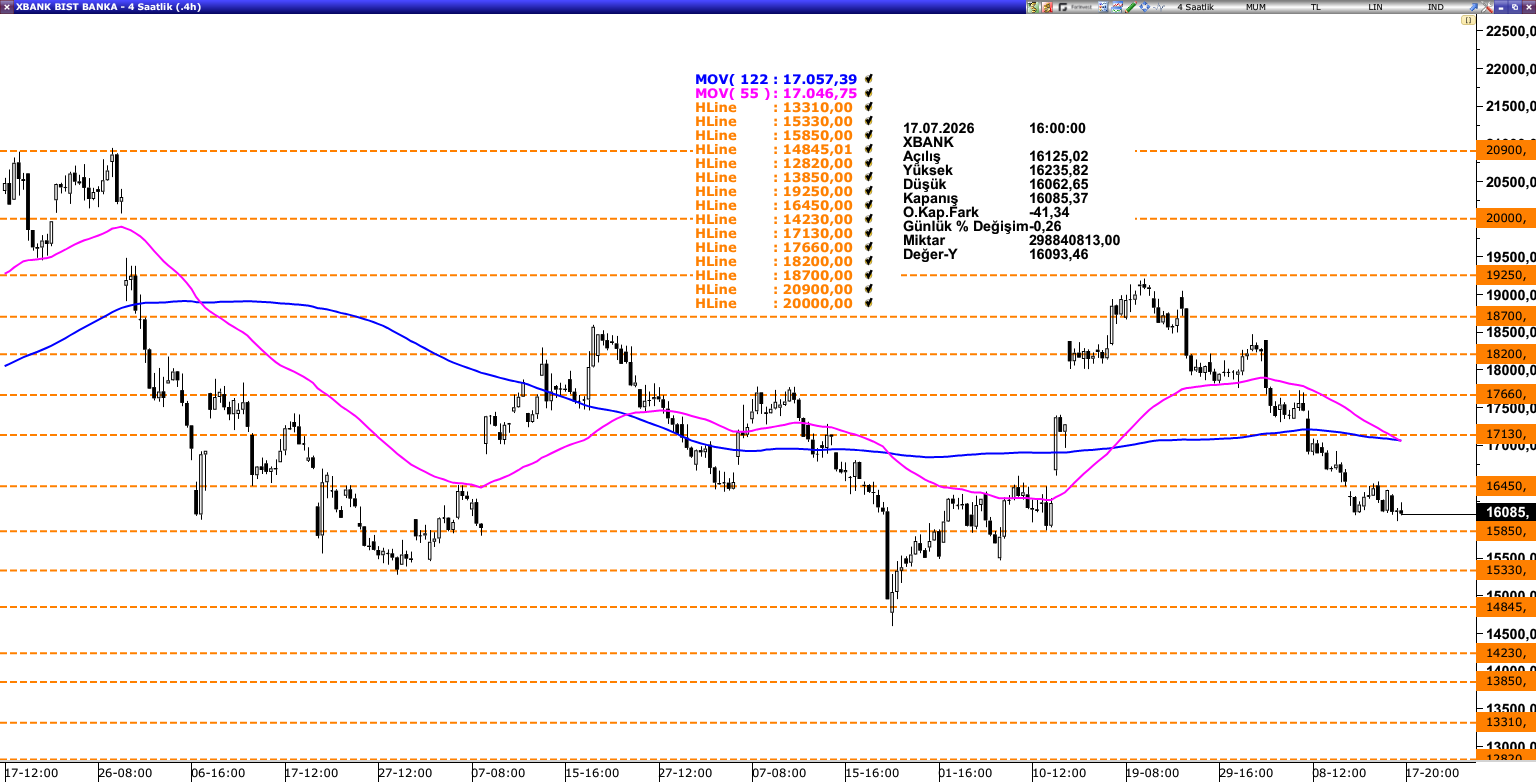Click the 29-16:00 time axis label
Viewport: 1536px width, 782px height.
[x=1246, y=773]
